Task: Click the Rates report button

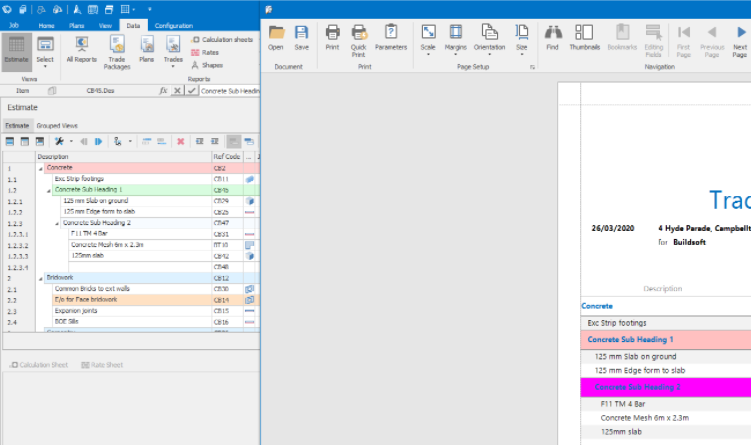Action: (204, 52)
